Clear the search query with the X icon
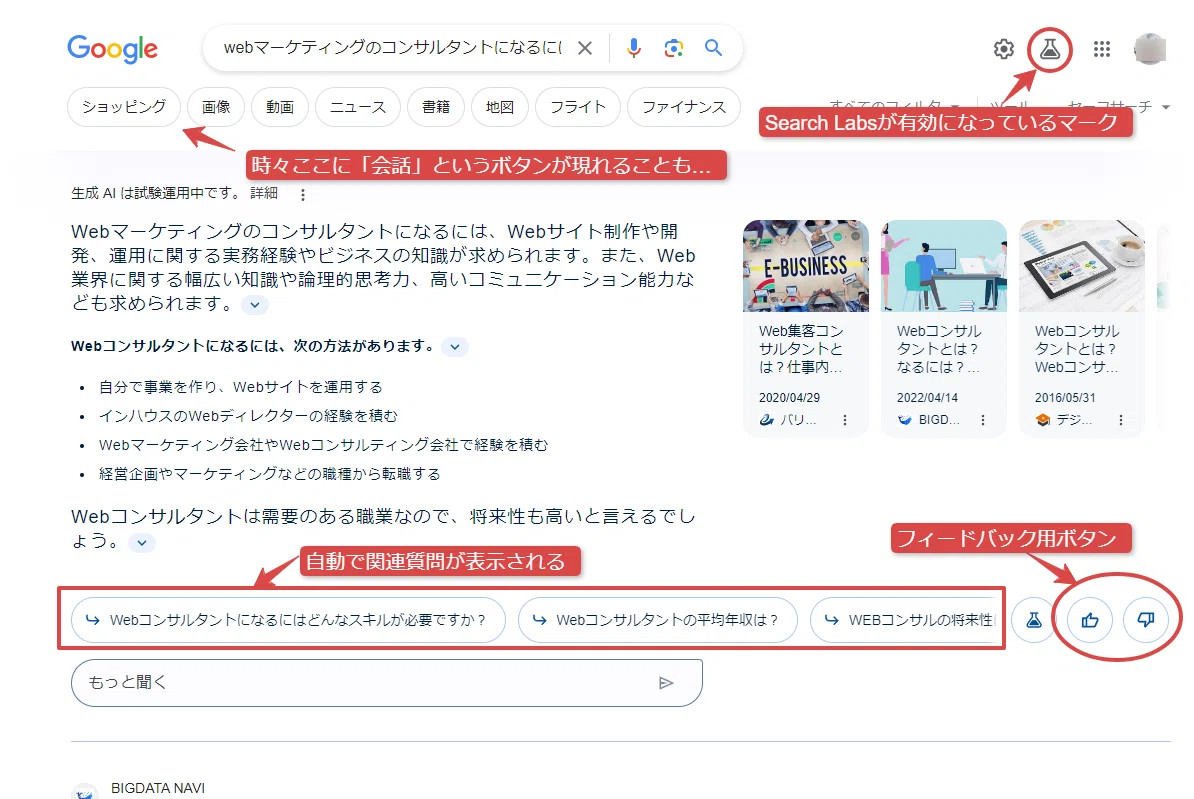 (585, 48)
